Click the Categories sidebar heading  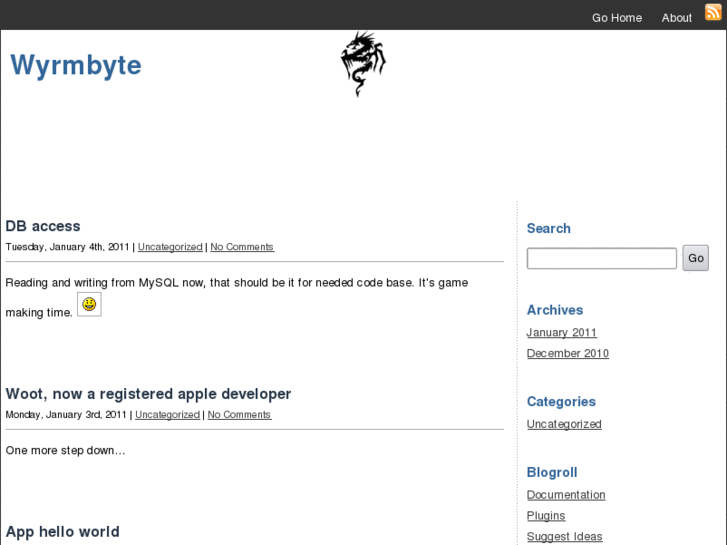click(561, 402)
